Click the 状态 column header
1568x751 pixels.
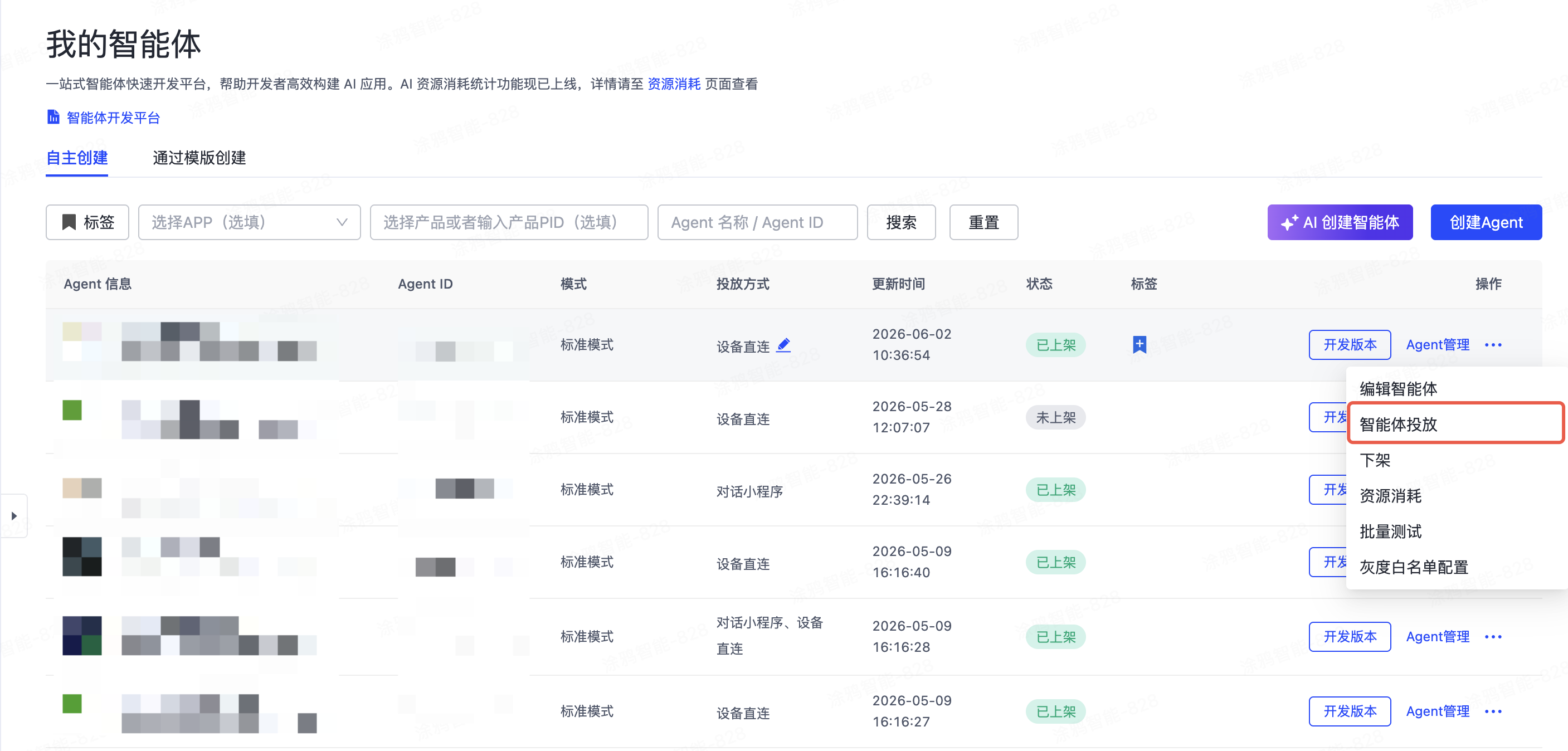click(x=1039, y=284)
